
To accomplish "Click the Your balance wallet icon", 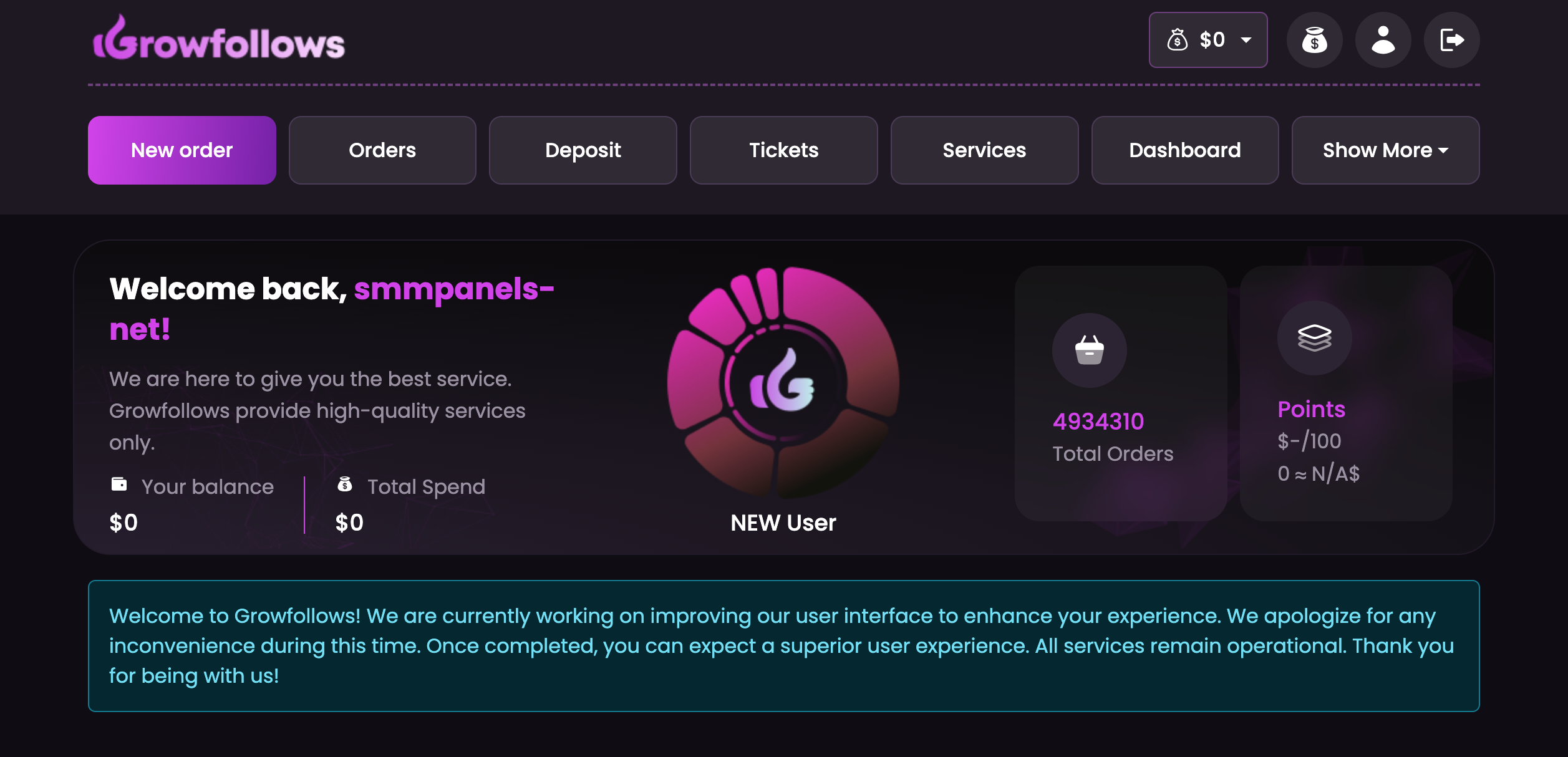I will click(x=119, y=485).
